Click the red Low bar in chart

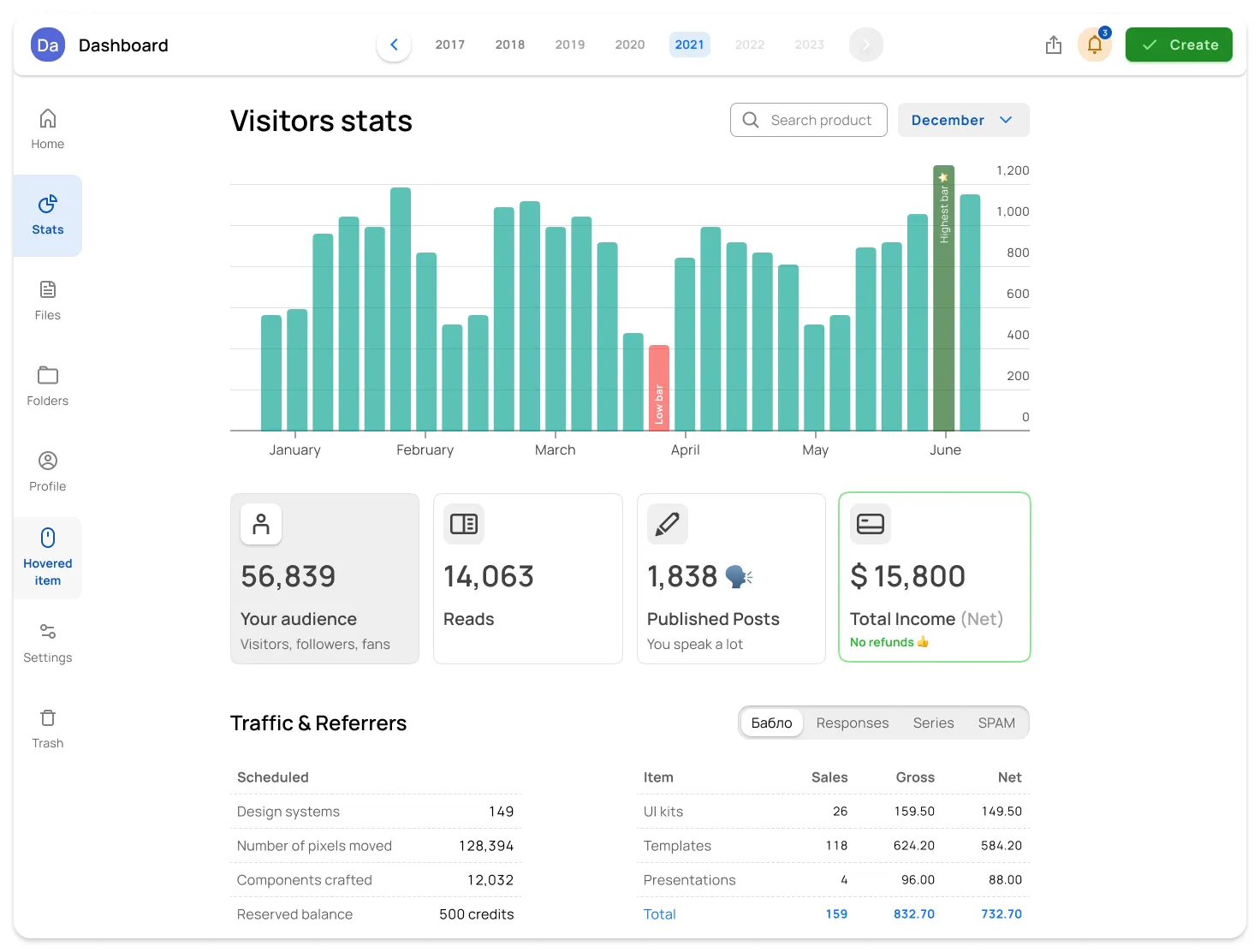(659, 388)
